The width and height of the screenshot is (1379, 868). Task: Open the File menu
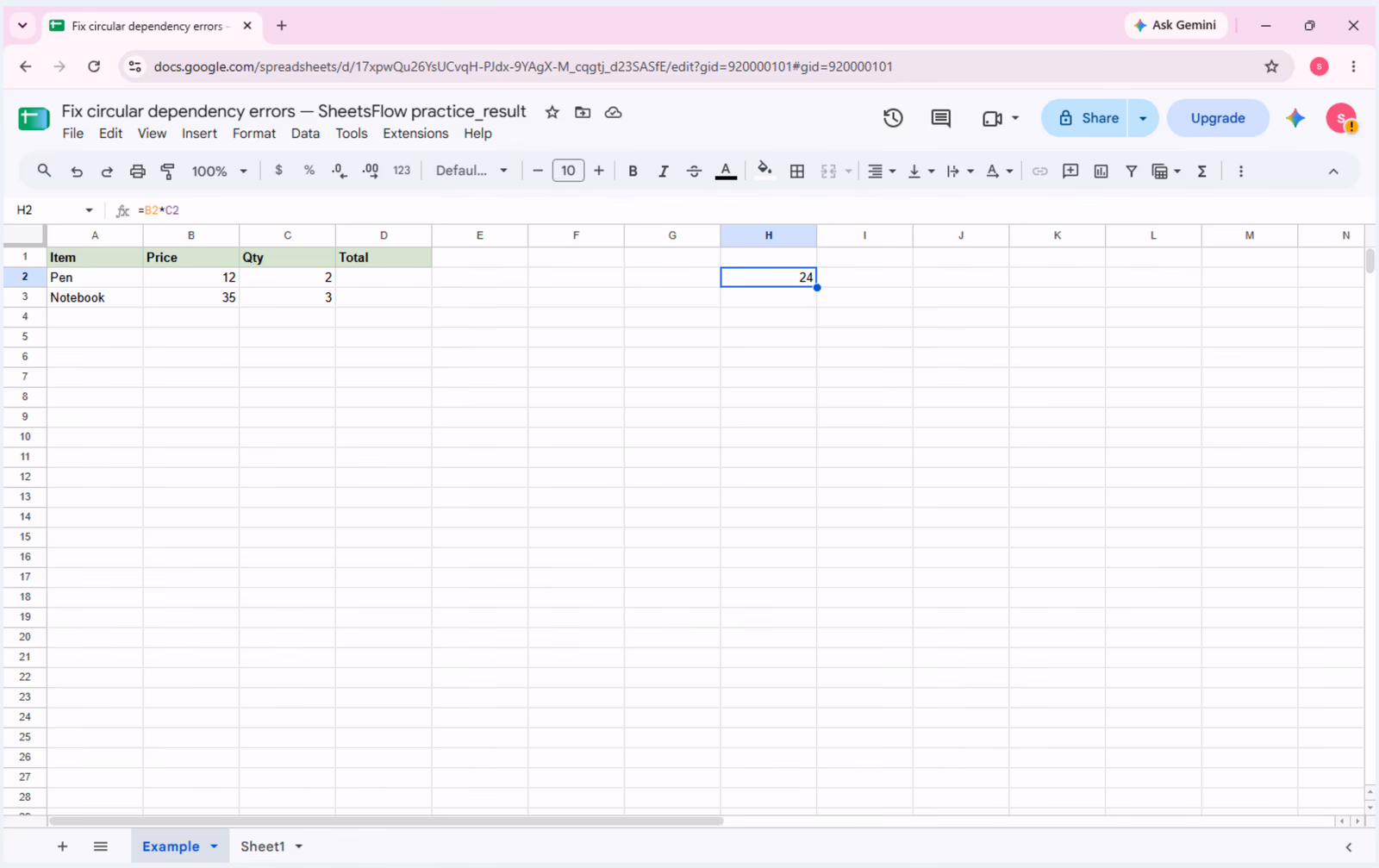pos(73,134)
